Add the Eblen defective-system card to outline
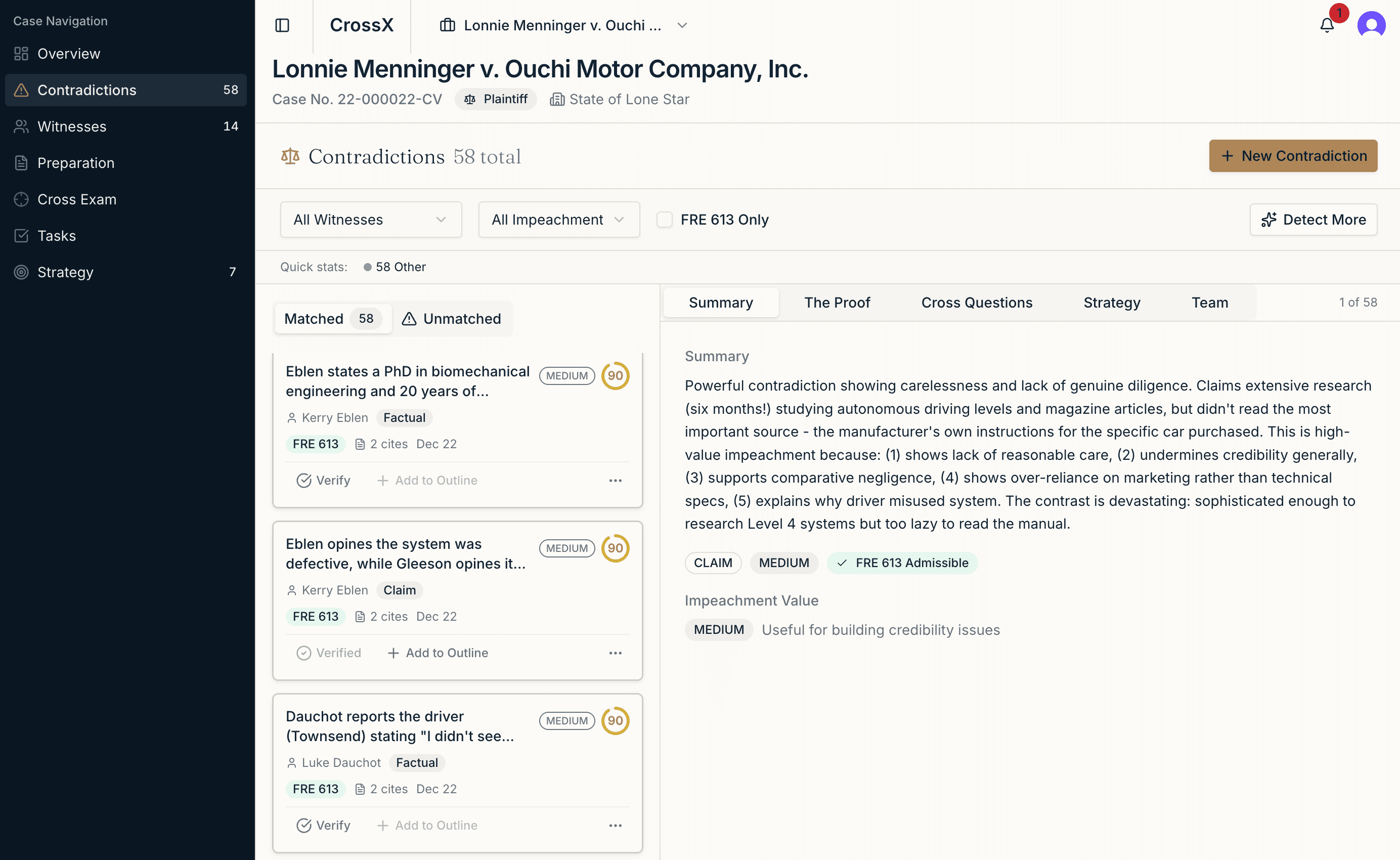The height and width of the screenshot is (860, 1400). click(438, 653)
